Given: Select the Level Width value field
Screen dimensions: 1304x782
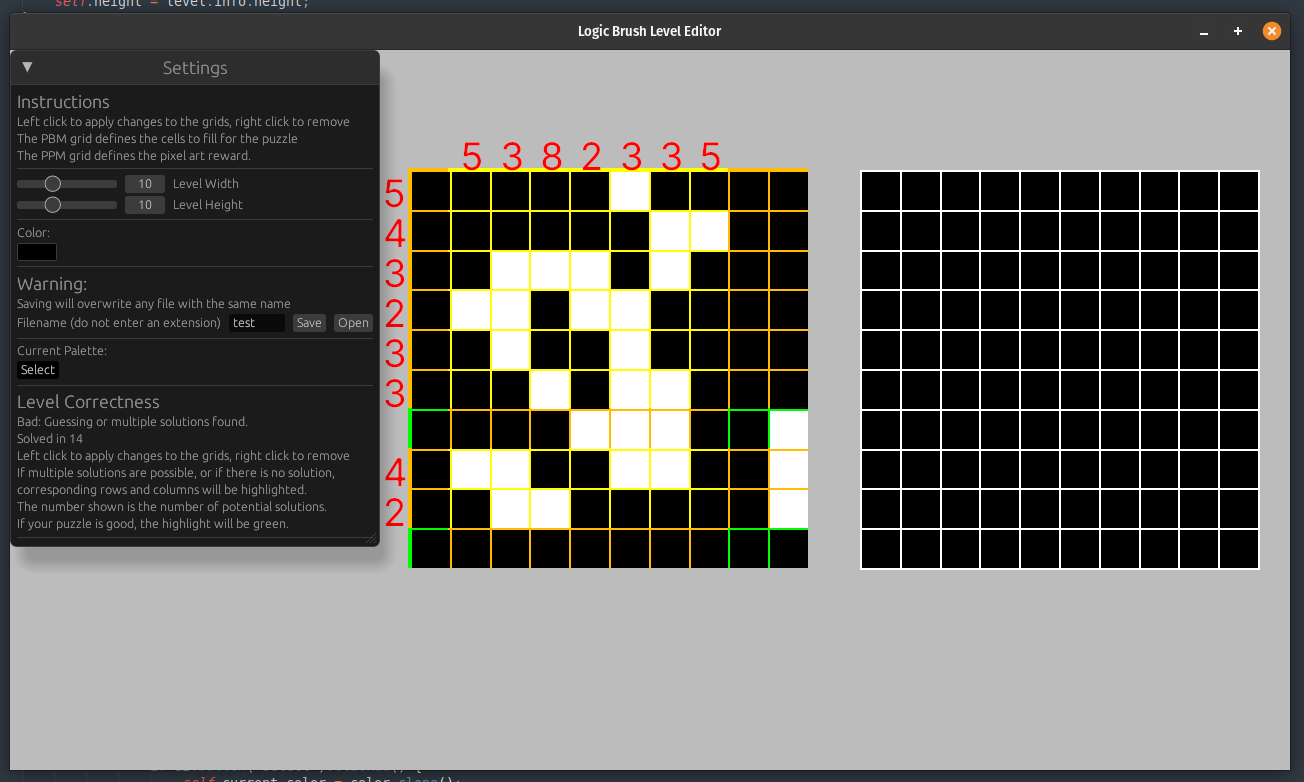Looking at the screenshot, I should pos(145,184).
